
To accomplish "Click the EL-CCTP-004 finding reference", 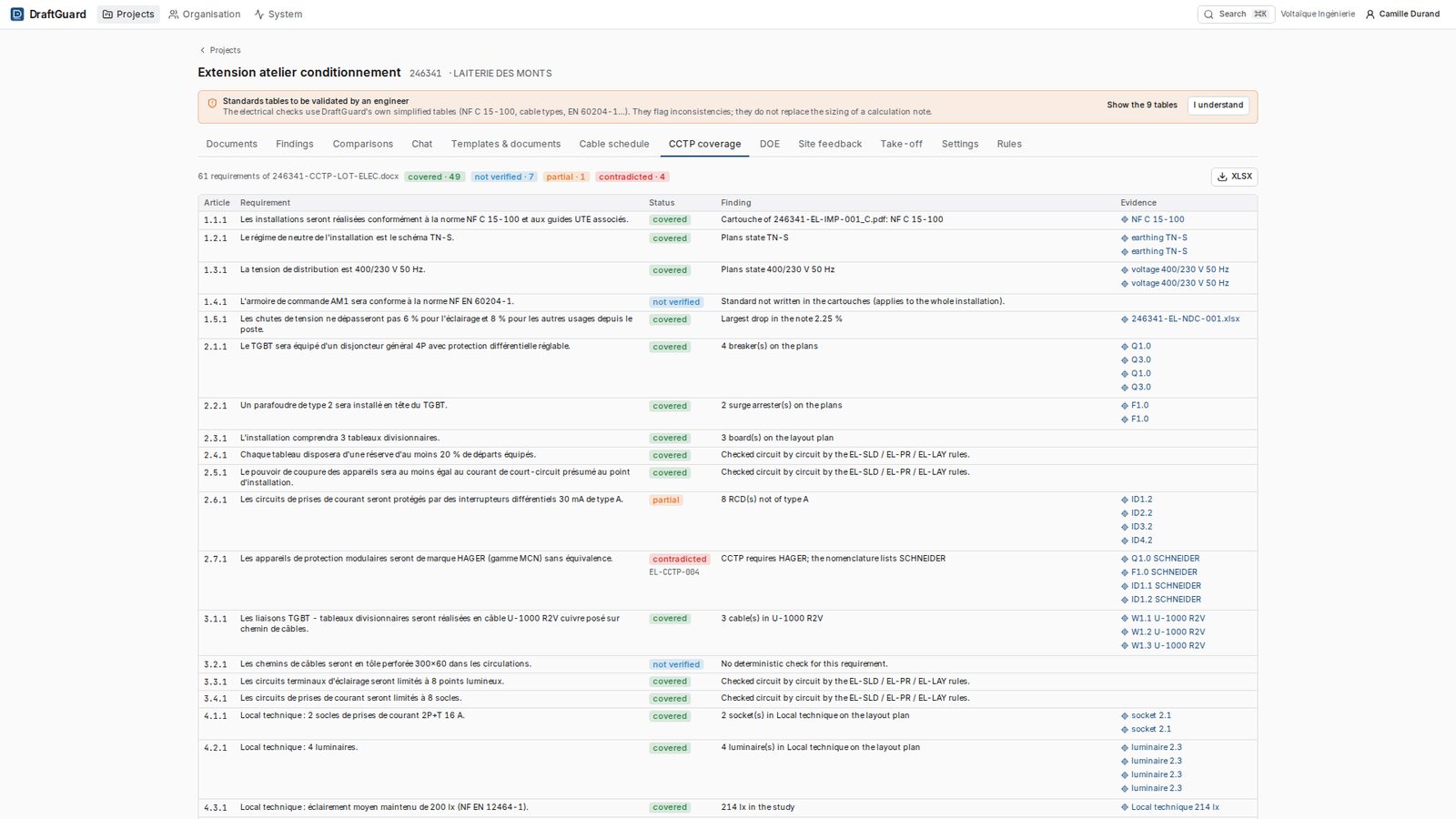I will pyautogui.click(x=674, y=572).
